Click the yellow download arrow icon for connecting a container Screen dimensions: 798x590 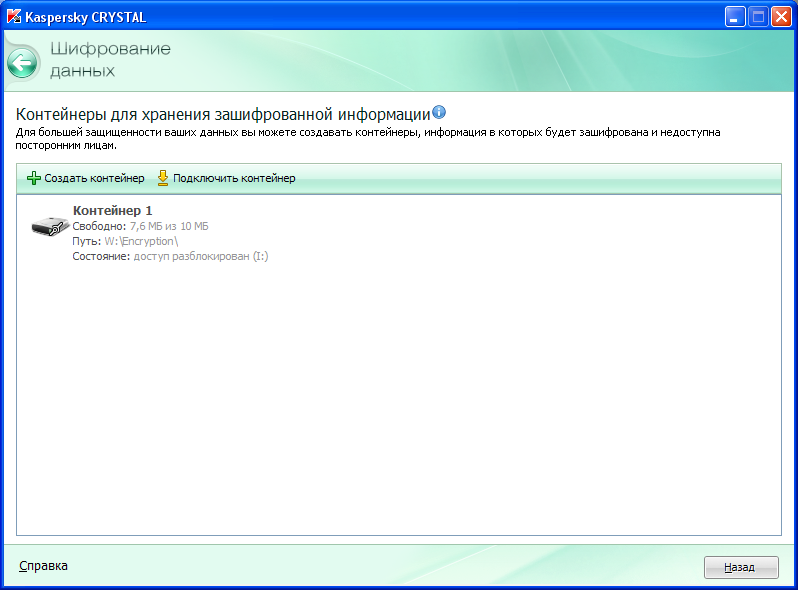click(162, 178)
